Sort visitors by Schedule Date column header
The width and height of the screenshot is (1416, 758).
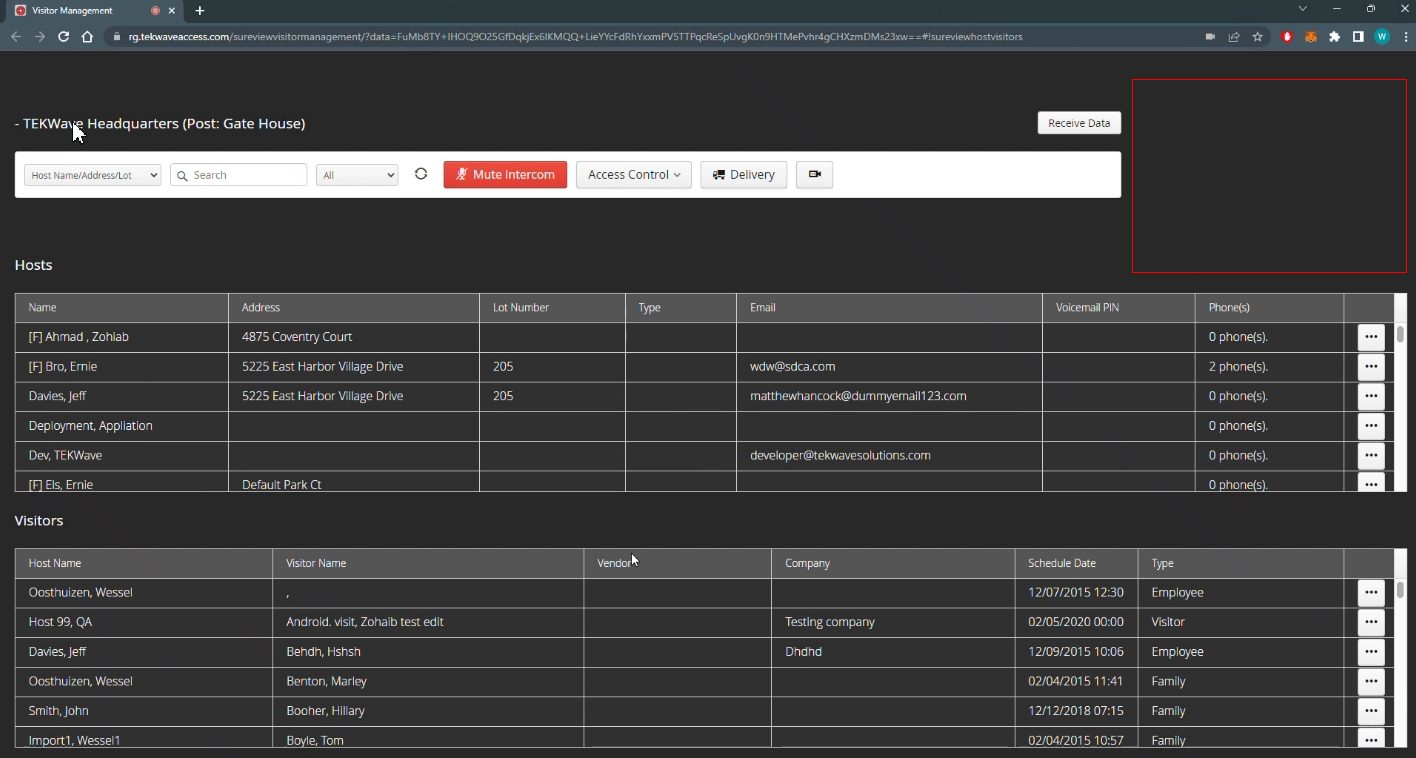click(x=1061, y=564)
